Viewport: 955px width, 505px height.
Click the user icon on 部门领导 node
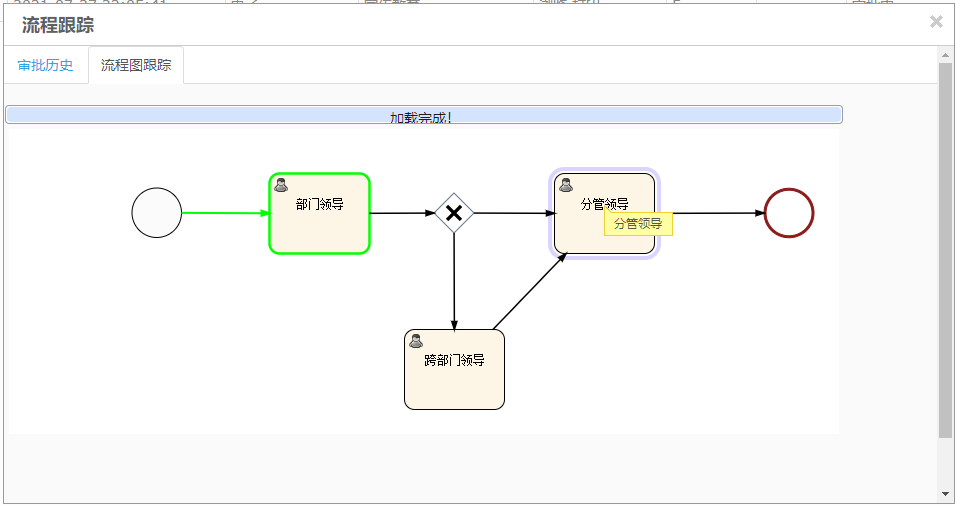281,185
